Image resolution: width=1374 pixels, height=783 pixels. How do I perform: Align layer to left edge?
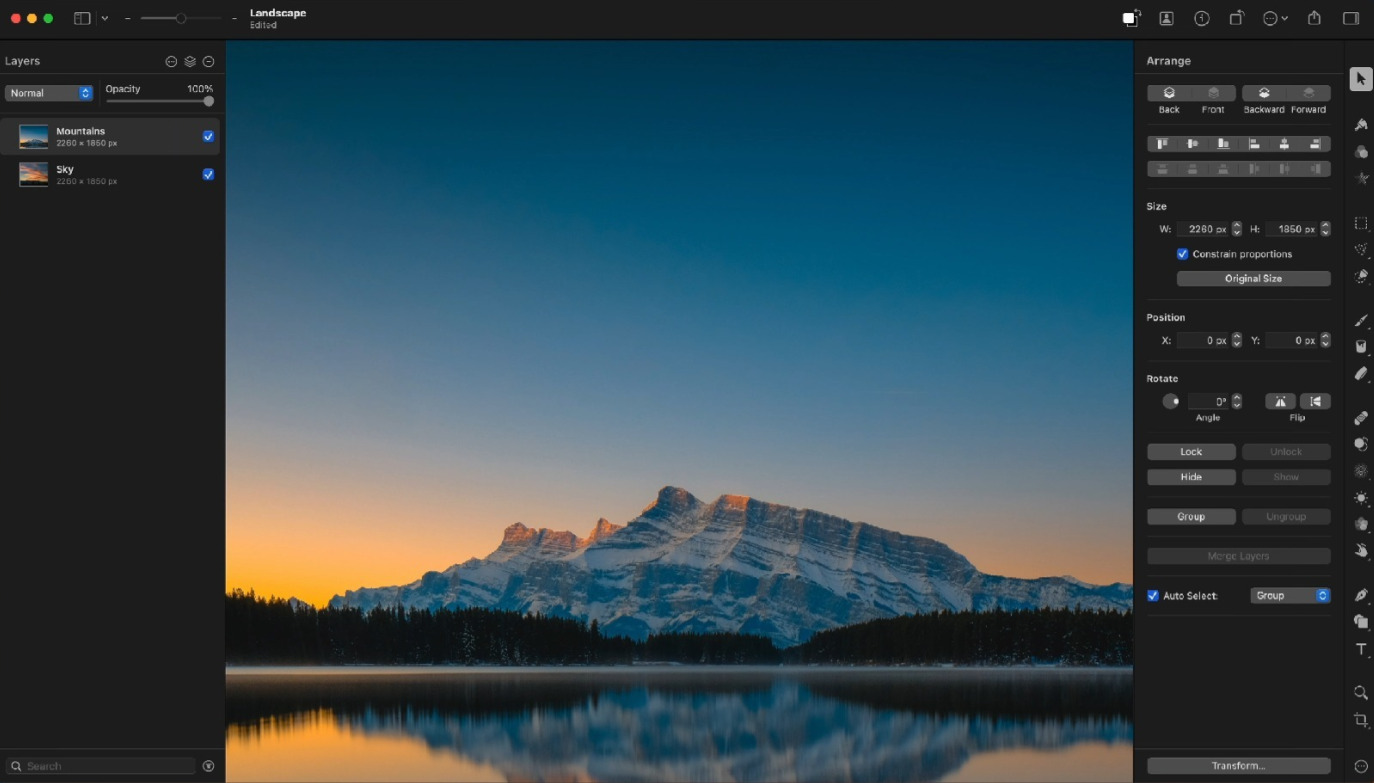(x=1254, y=144)
